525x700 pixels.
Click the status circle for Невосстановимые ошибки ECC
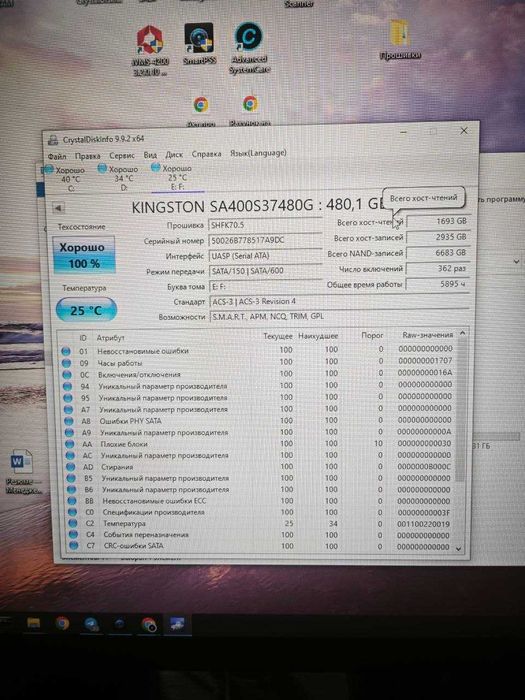(71, 501)
